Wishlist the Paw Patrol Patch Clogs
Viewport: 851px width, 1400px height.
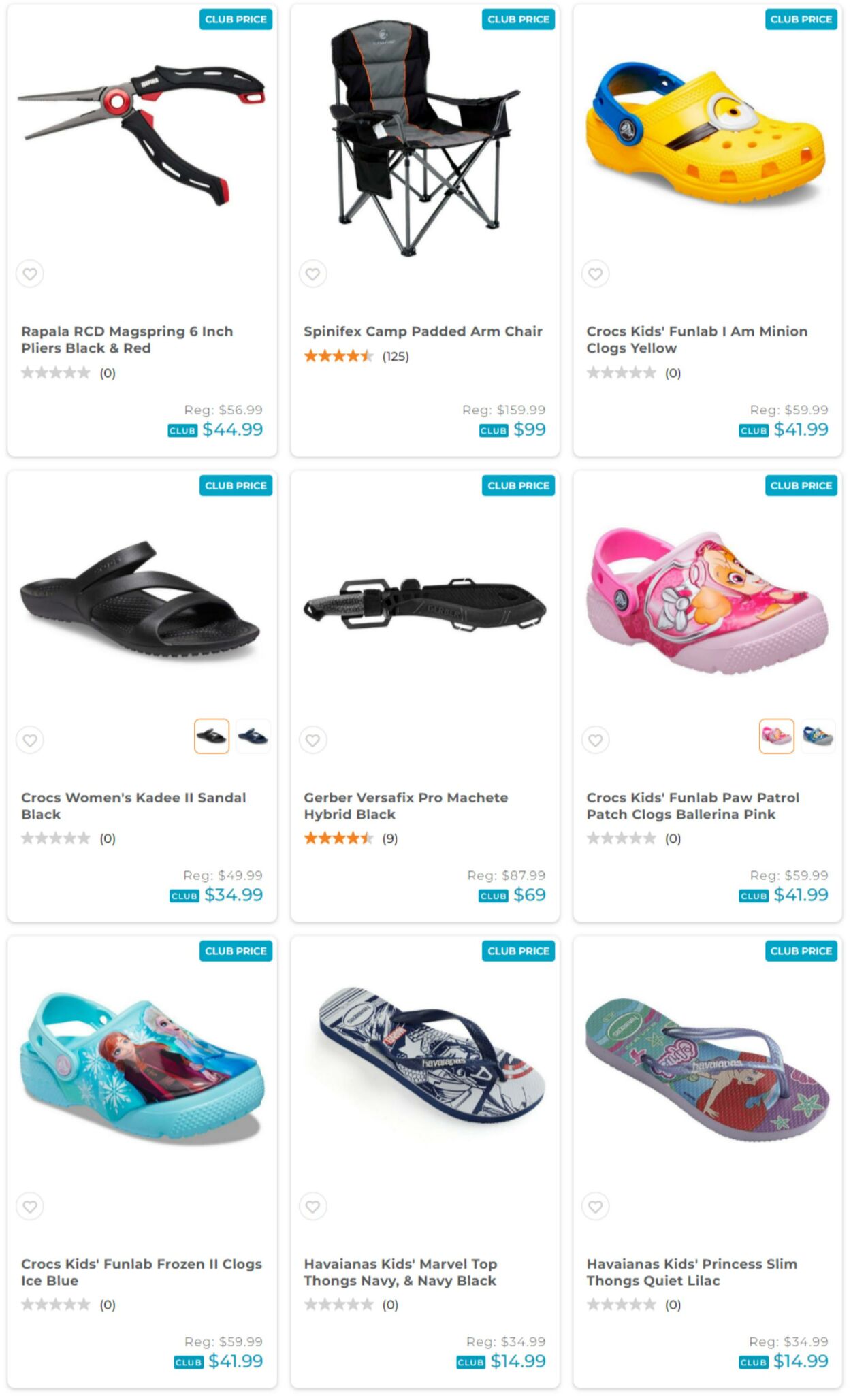tap(595, 740)
